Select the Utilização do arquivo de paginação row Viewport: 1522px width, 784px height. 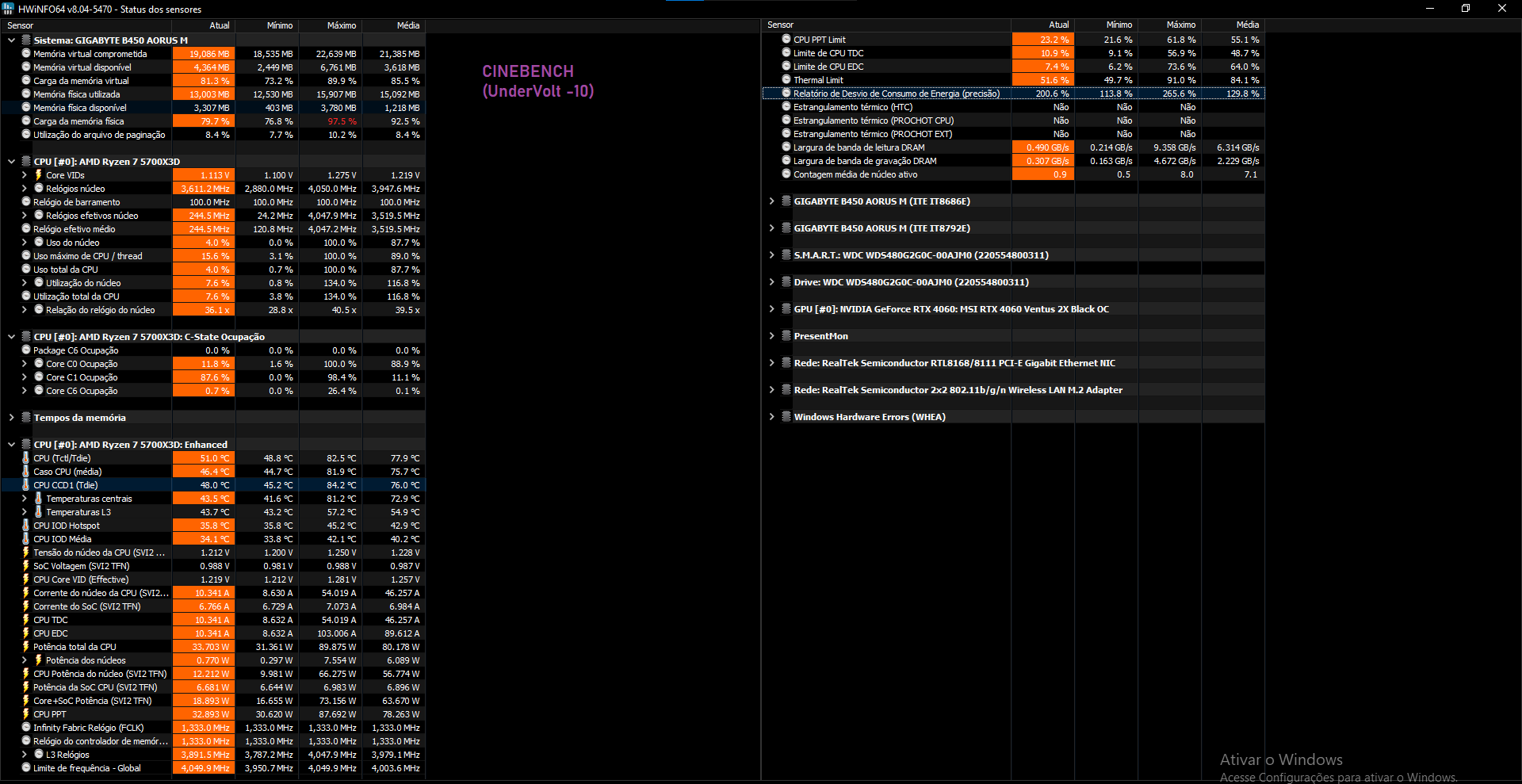coord(212,135)
